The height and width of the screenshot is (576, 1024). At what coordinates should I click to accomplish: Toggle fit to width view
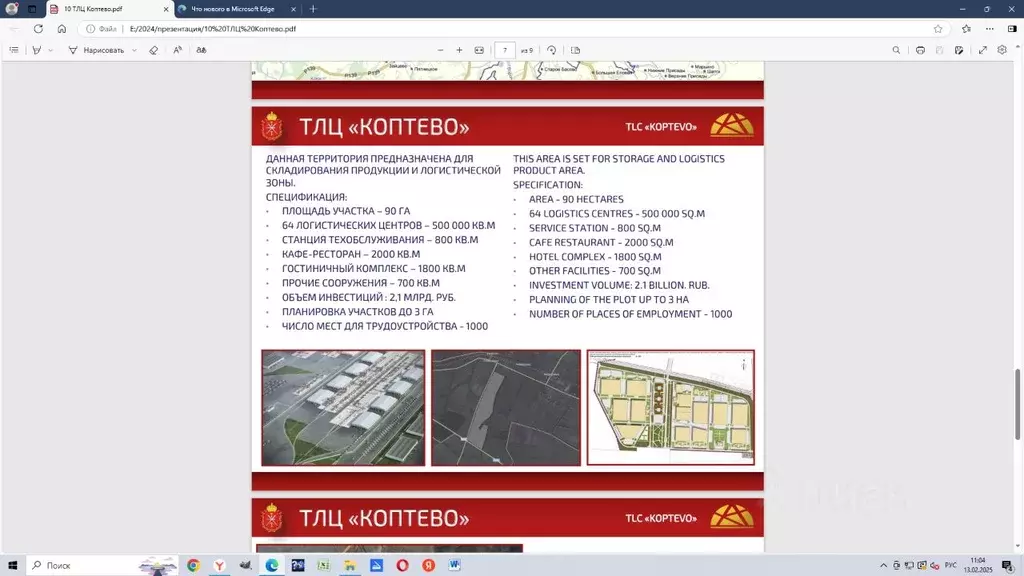pyautogui.click(x=479, y=50)
